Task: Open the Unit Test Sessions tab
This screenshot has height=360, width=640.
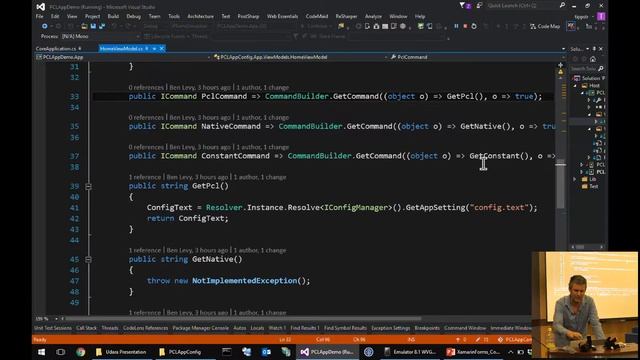Action: click(x=53, y=328)
